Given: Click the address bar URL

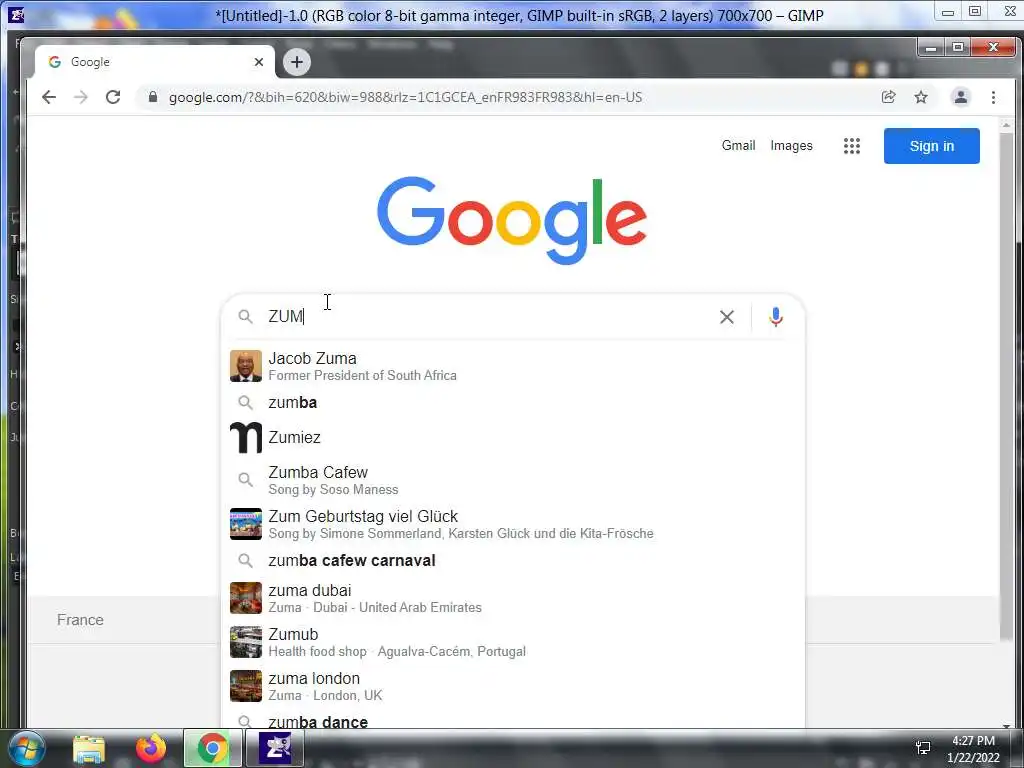Looking at the screenshot, I should (x=405, y=97).
